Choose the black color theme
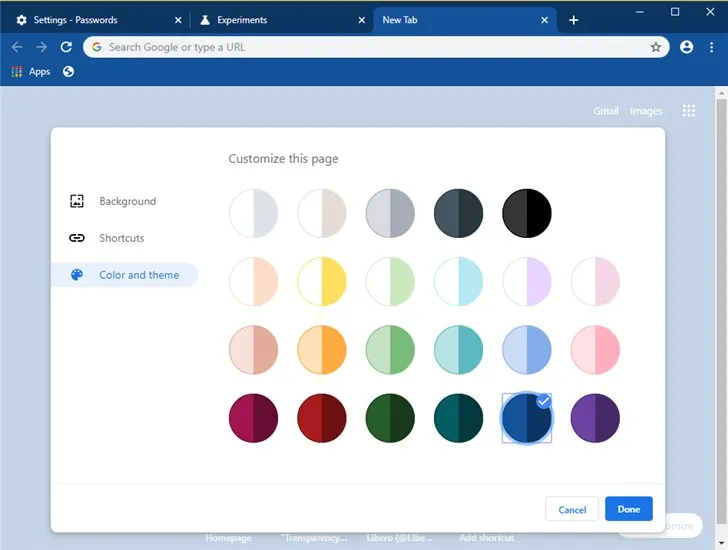This screenshot has height=550, width=728. point(526,213)
